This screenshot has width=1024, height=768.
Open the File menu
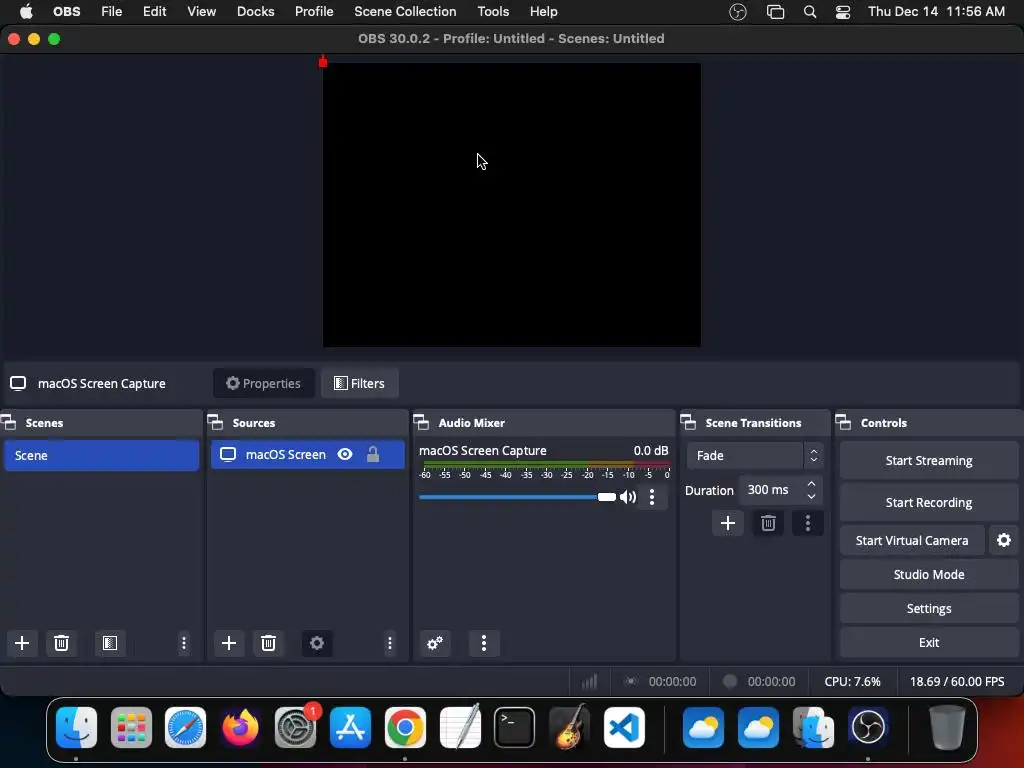click(x=112, y=12)
